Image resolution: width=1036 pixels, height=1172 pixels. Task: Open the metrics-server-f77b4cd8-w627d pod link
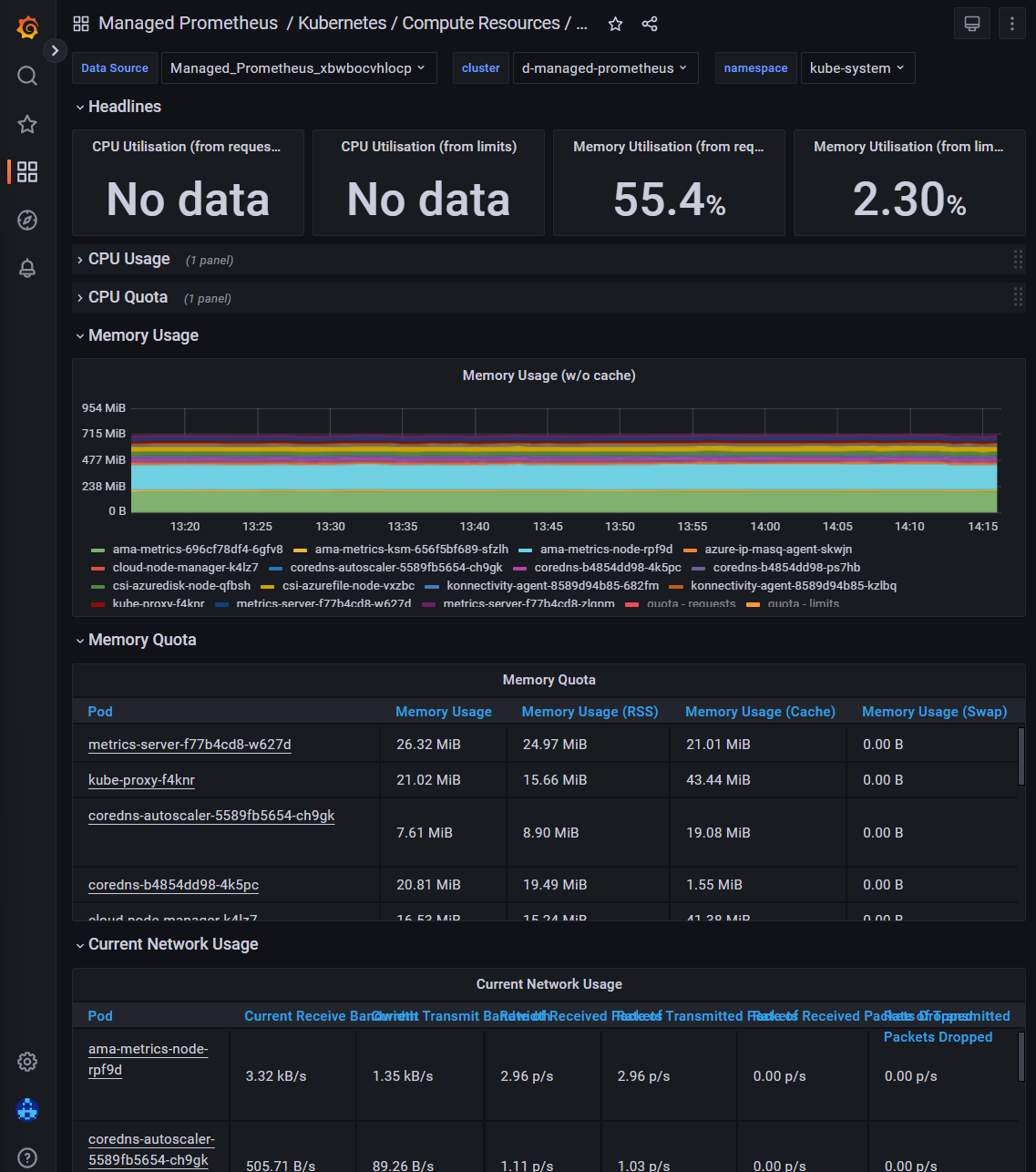(x=190, y=745)
